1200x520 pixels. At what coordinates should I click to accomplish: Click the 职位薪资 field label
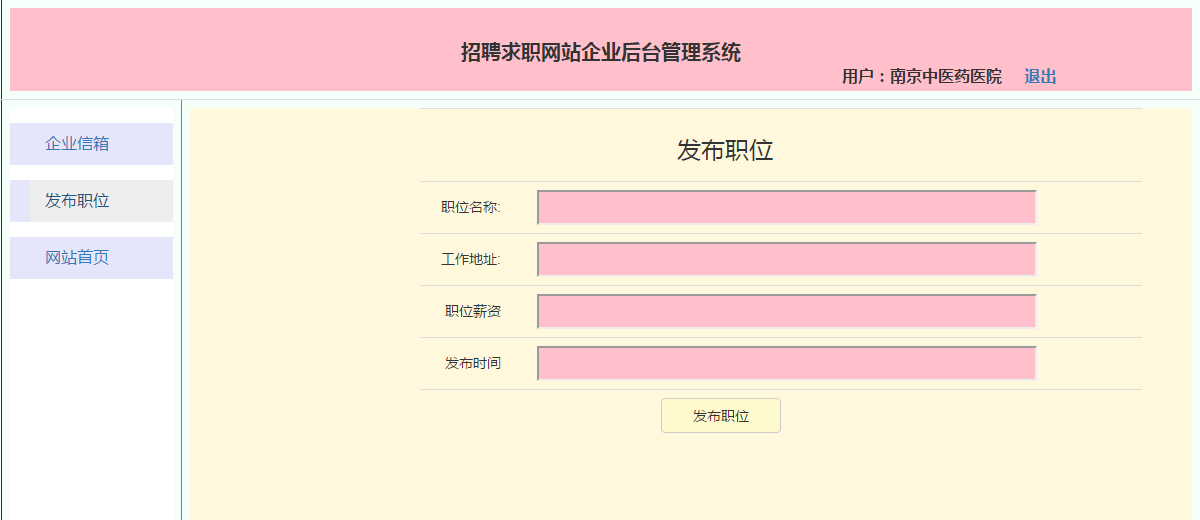point(473,312)
